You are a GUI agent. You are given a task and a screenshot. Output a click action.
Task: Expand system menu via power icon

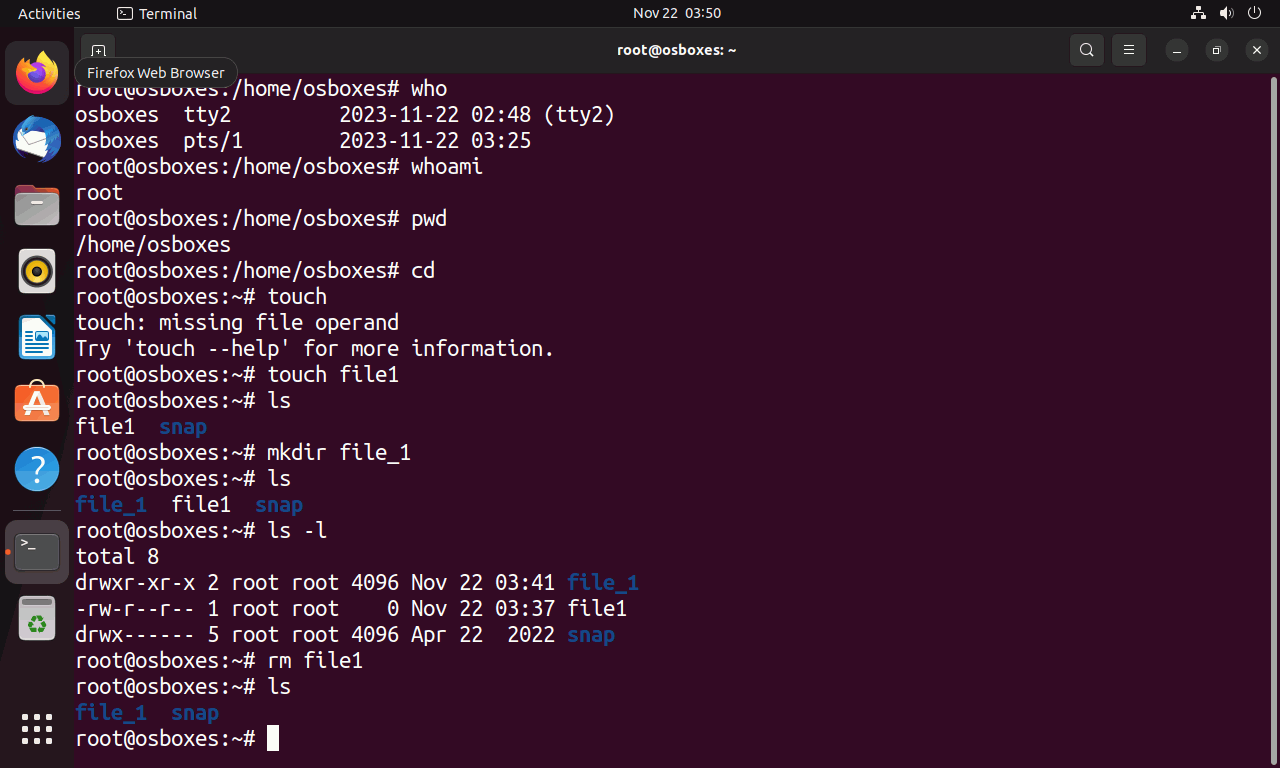point(1255,13)
